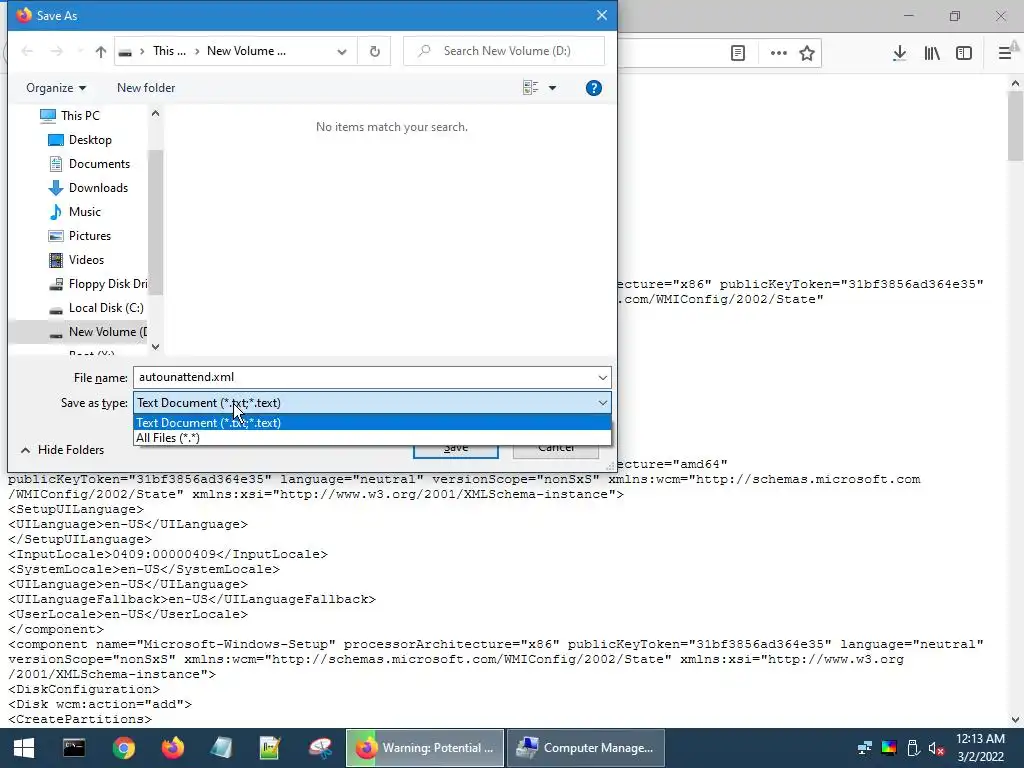Open the Organize menu

56,88
